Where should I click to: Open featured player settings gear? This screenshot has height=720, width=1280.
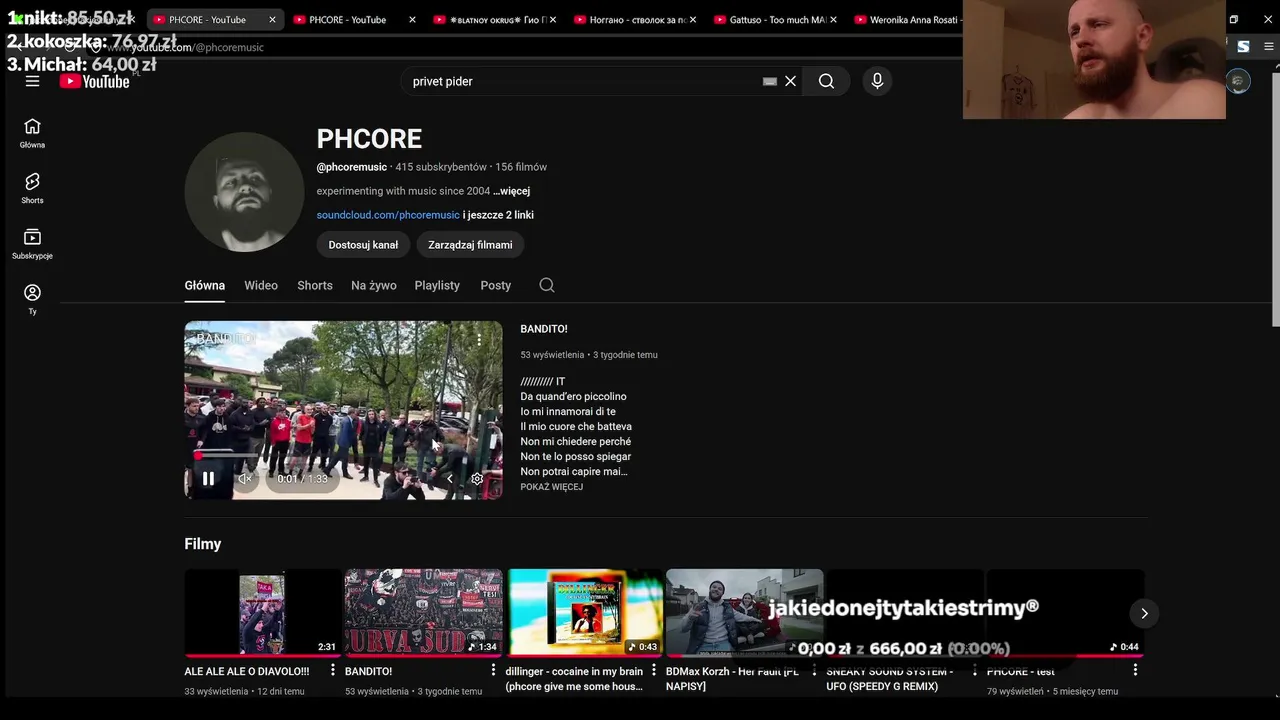click(x=477, y=479)
